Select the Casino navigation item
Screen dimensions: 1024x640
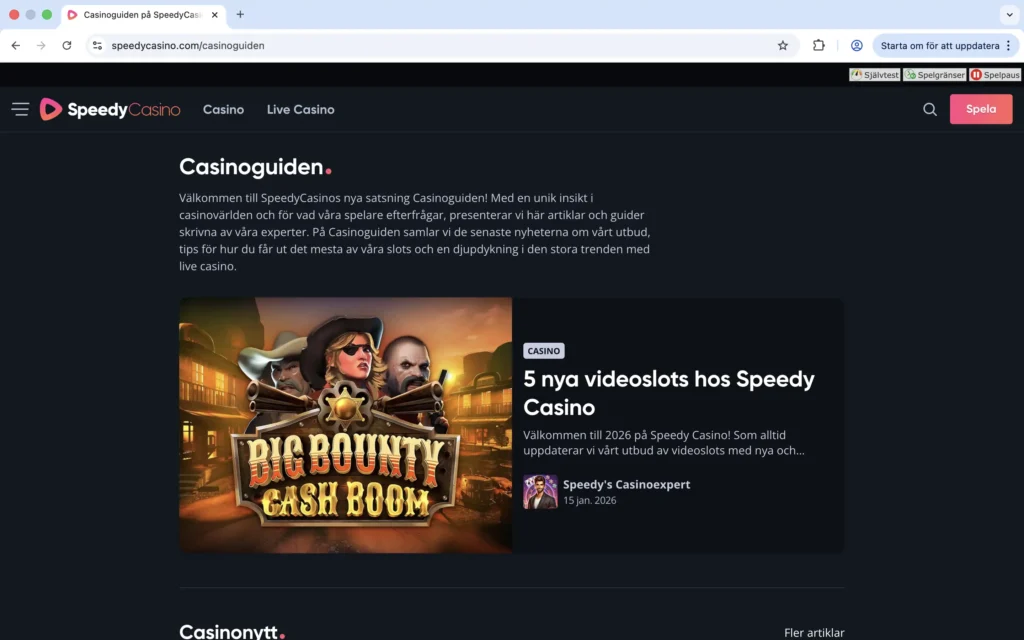pyautogui.click(x=223, y=109)
